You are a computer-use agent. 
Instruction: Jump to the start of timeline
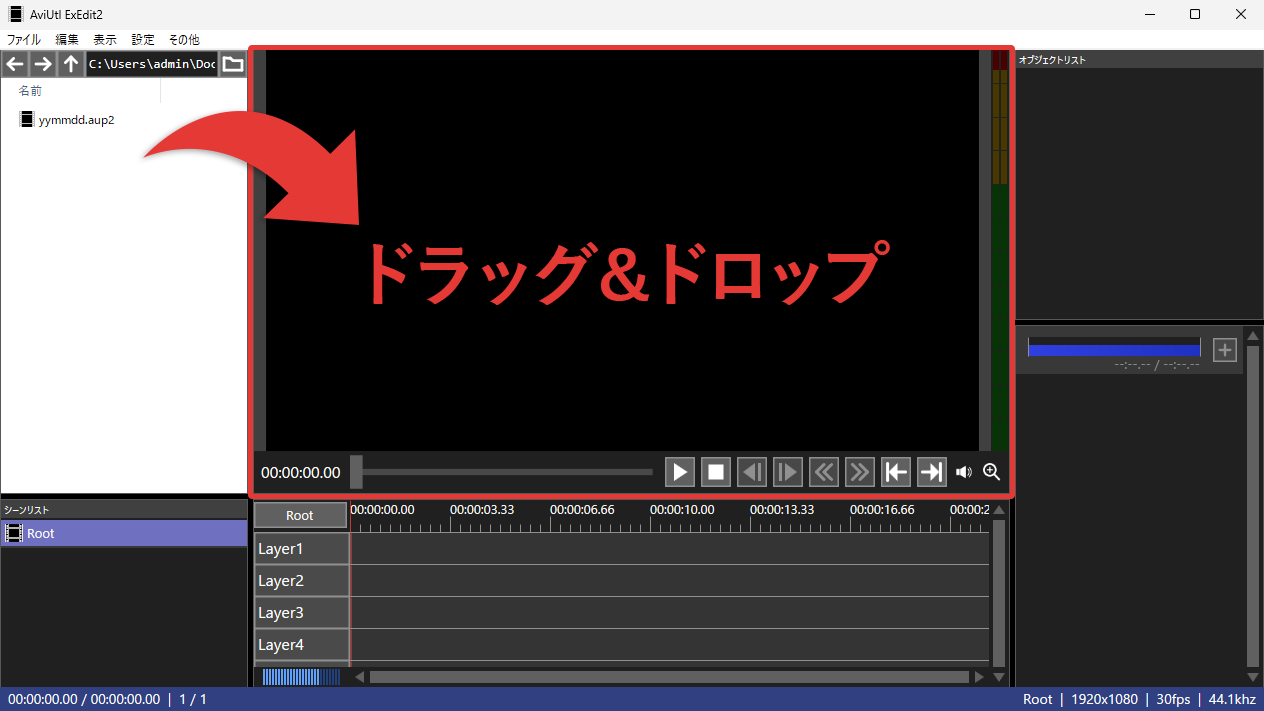point(896,472)
